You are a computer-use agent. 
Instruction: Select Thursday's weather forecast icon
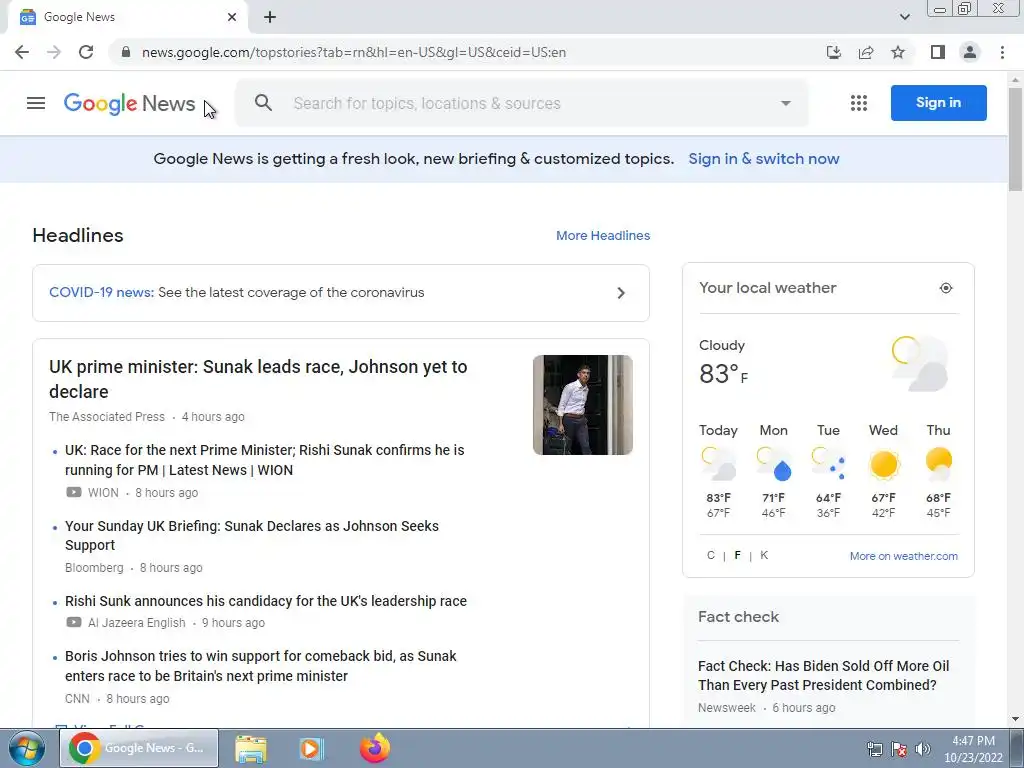point(938,463)
